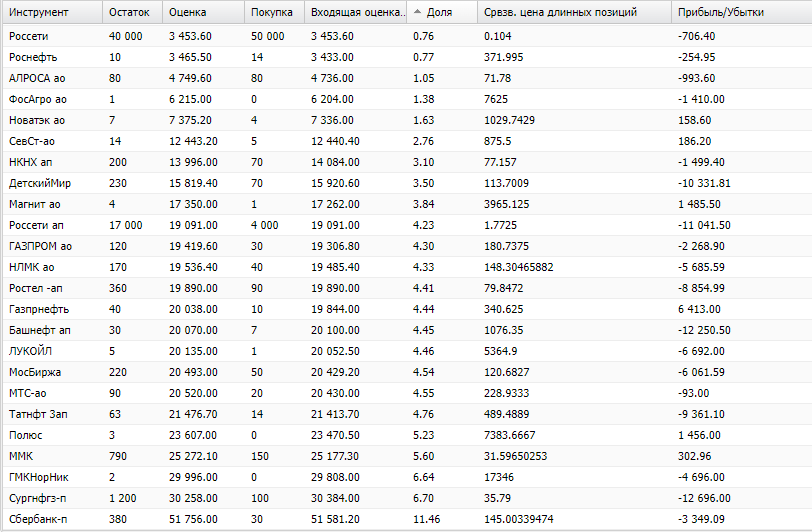Image resolution: width=812 pixels, height=532 pixels.
Task: Sort table by Оценка header
Action: point(204,12)
